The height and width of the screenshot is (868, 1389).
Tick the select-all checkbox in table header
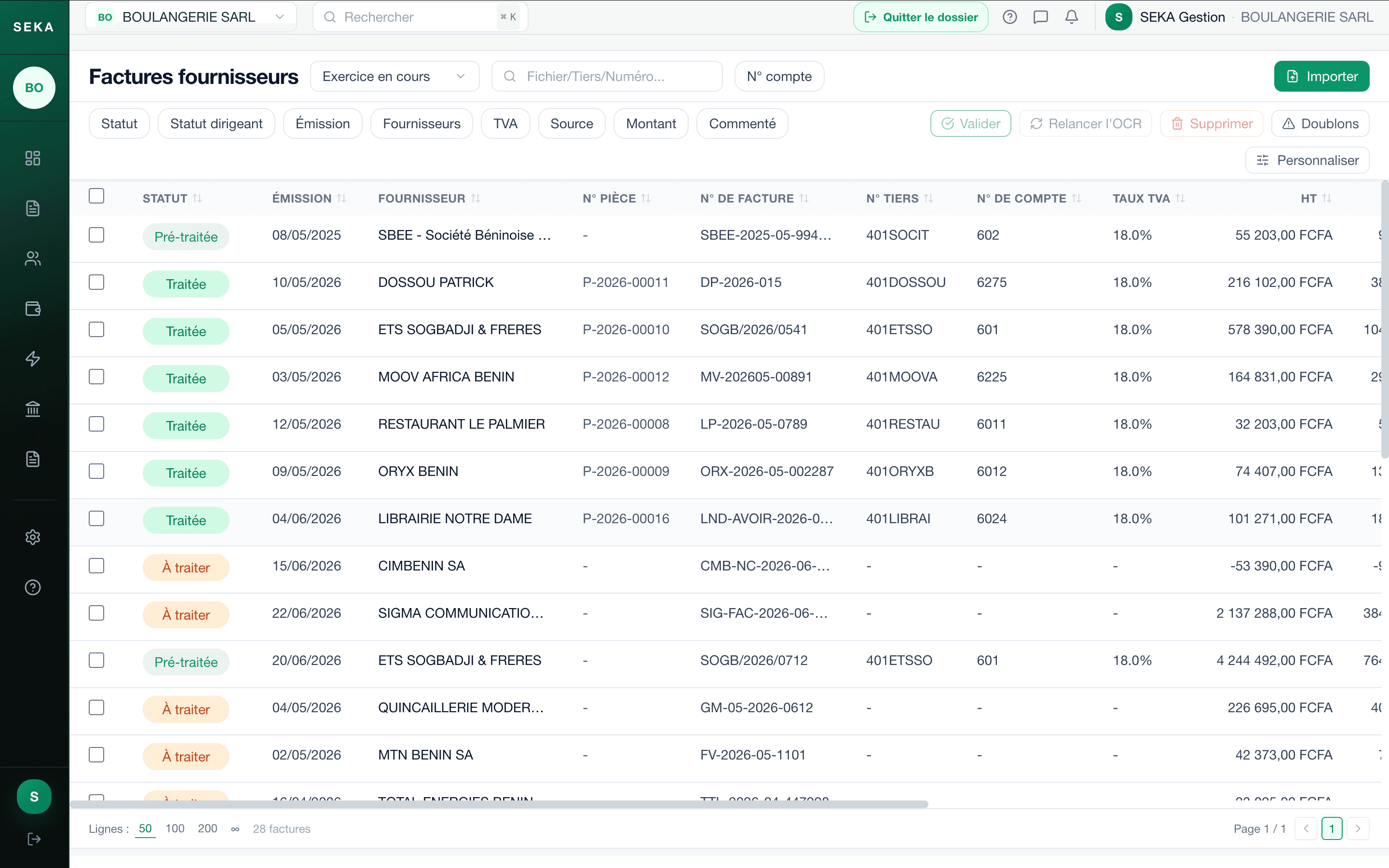coord(96,196)
